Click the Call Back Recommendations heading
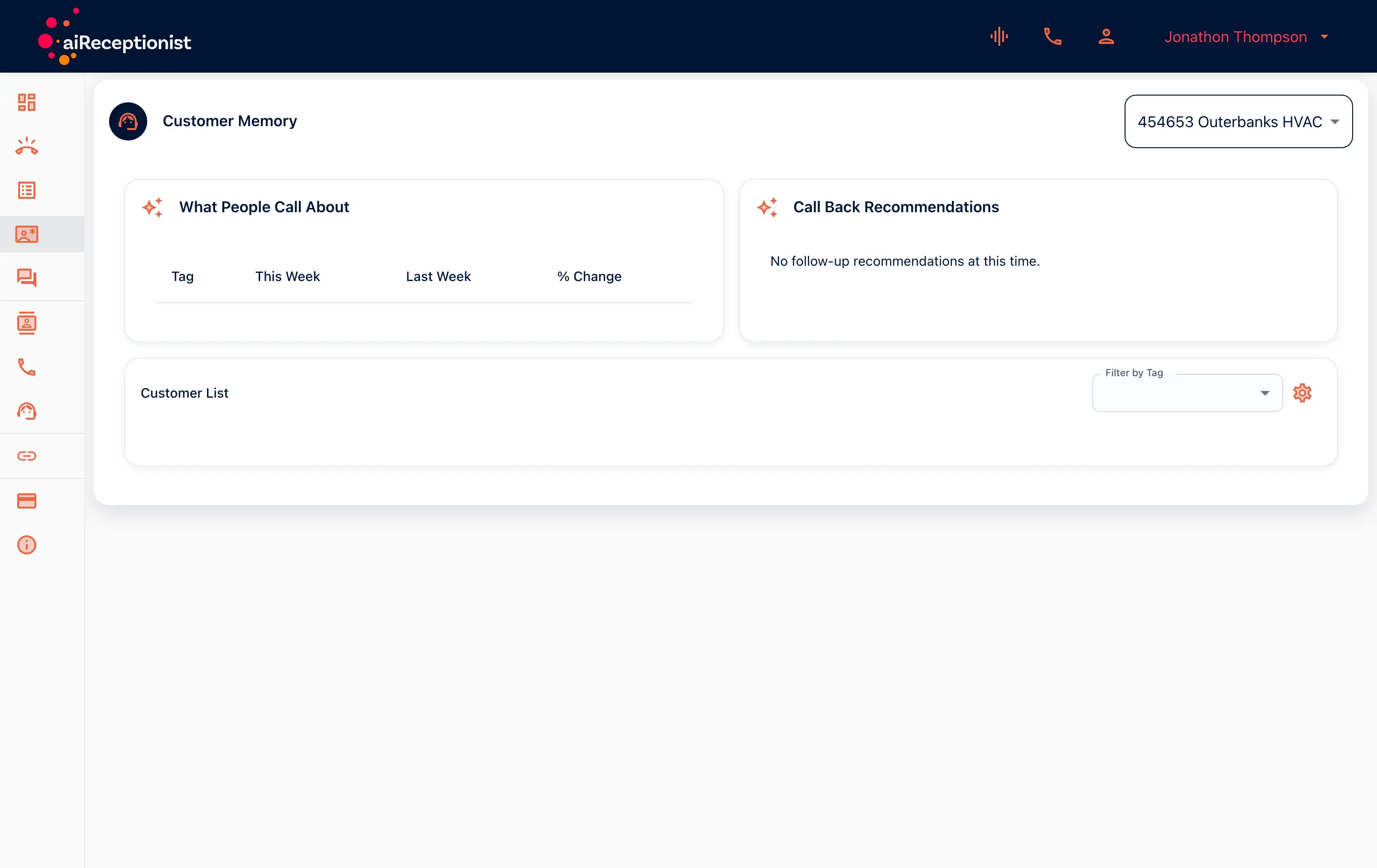 [896, 207]
